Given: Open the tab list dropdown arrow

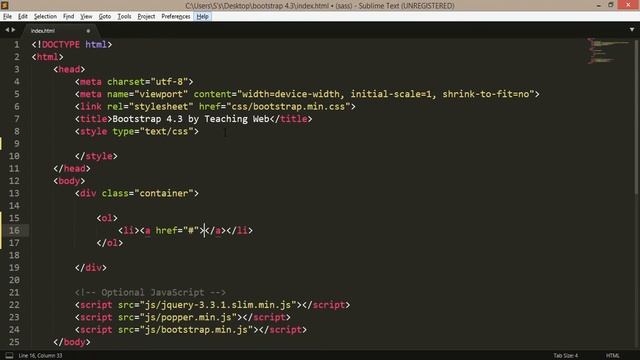Looking at the screenshot, I should 632,30.
